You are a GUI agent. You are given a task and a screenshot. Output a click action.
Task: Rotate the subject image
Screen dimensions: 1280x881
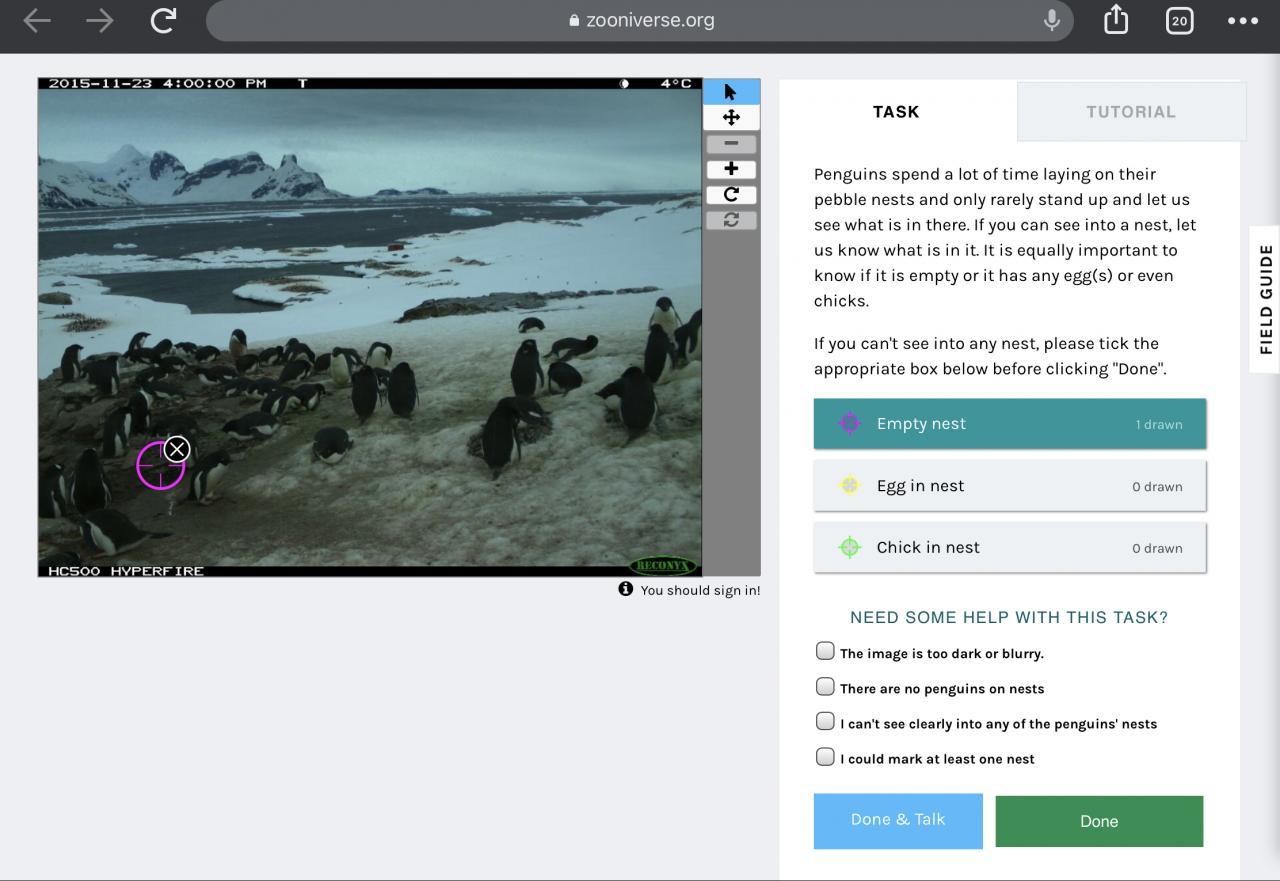[731, 195]
